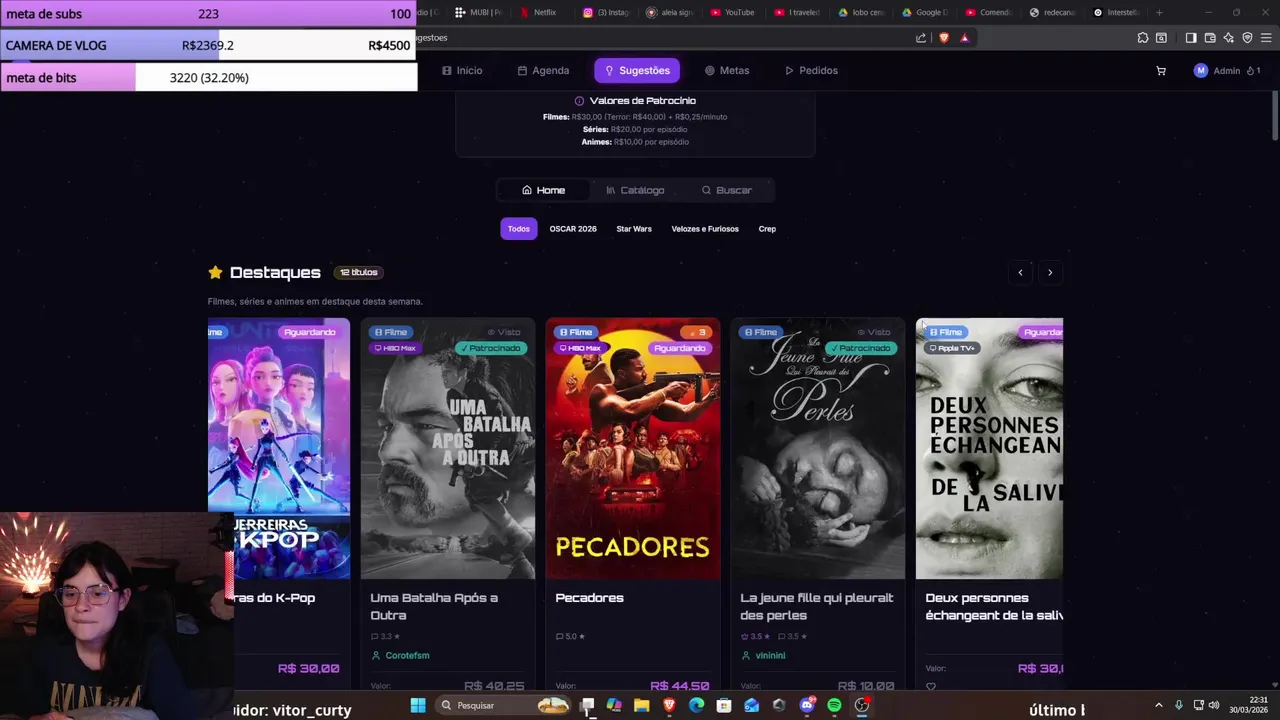Switch to the Catálogo sub-tab
The width and height of the screenshot is (1280, 720).
click(635, 190)
